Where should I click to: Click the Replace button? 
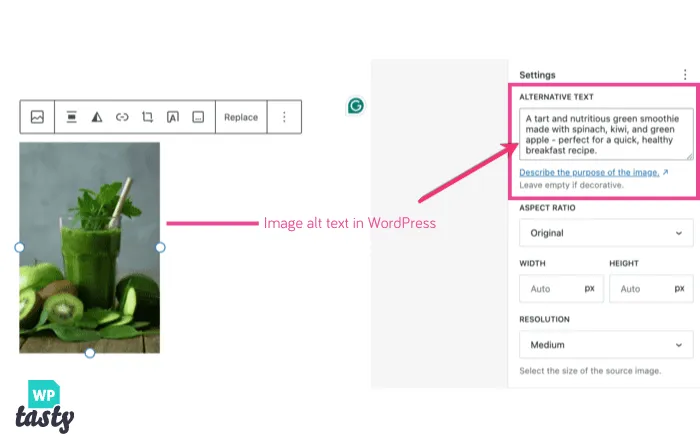pyautogui.click(x=241, y=117)
